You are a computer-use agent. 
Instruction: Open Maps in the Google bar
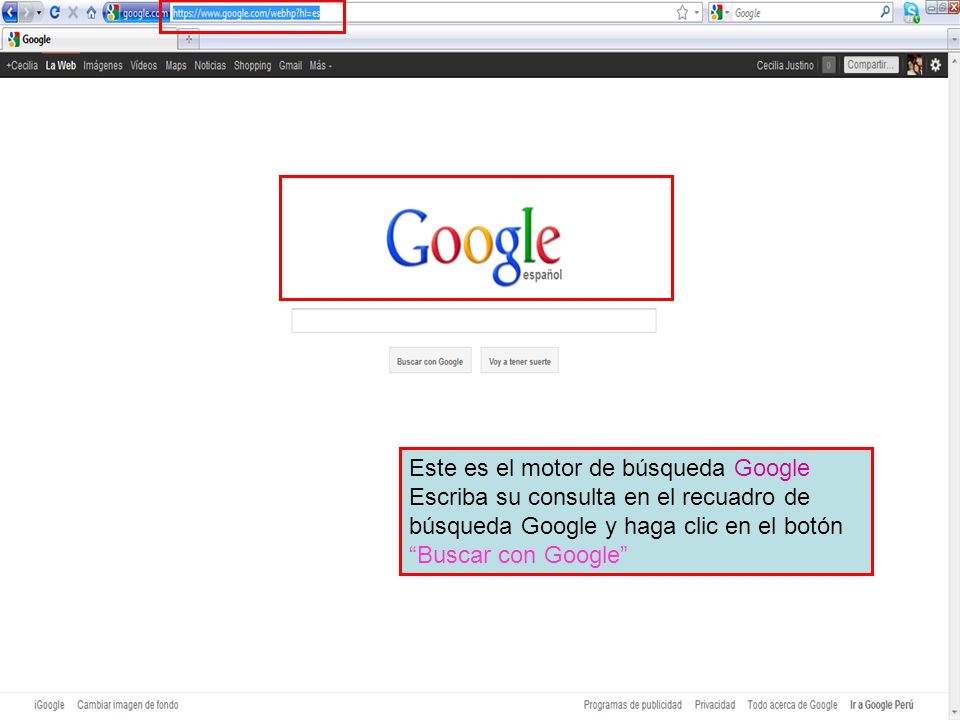(176, 66)
